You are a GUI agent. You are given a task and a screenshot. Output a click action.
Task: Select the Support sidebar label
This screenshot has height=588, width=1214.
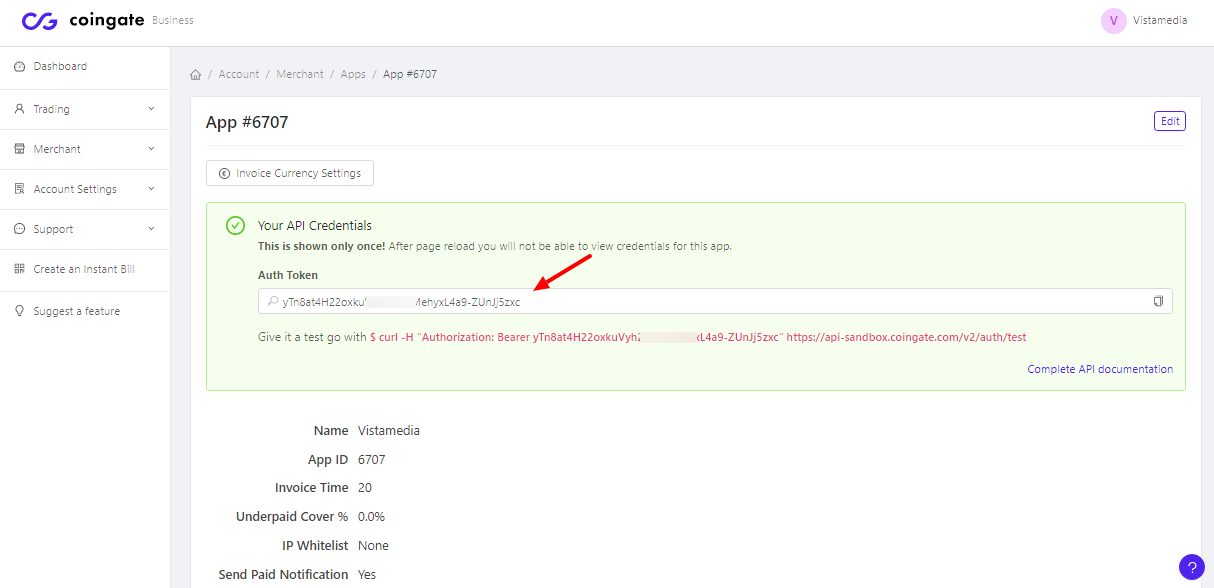(53, 229)
